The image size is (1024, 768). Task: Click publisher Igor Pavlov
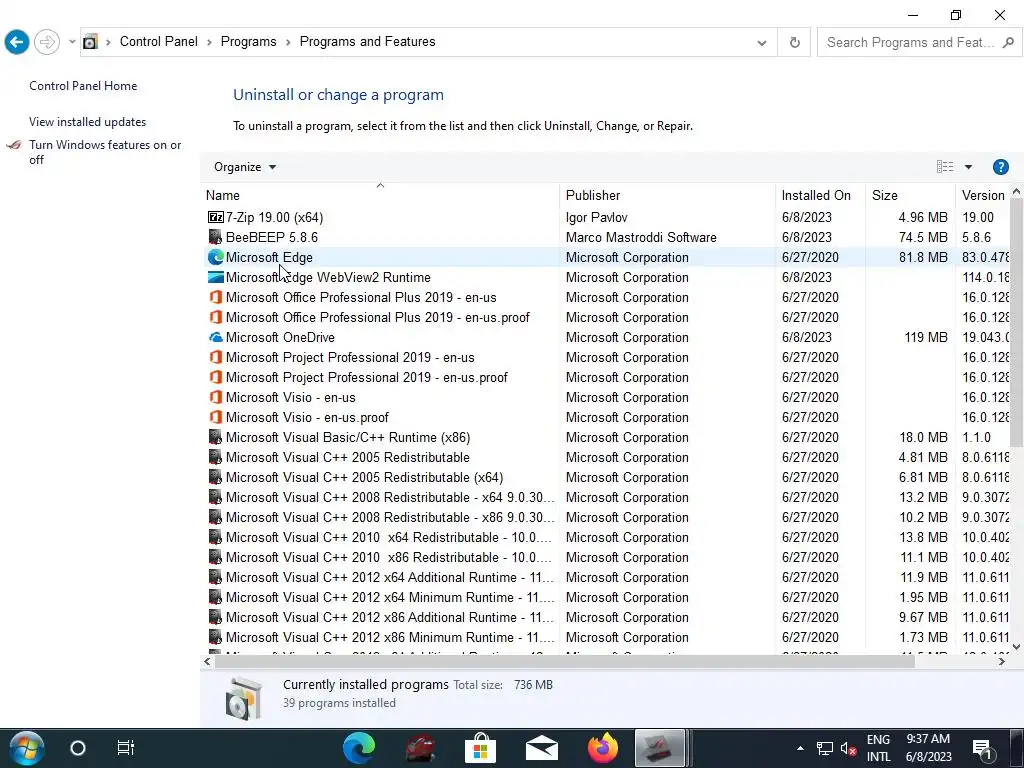pos(596,217)
